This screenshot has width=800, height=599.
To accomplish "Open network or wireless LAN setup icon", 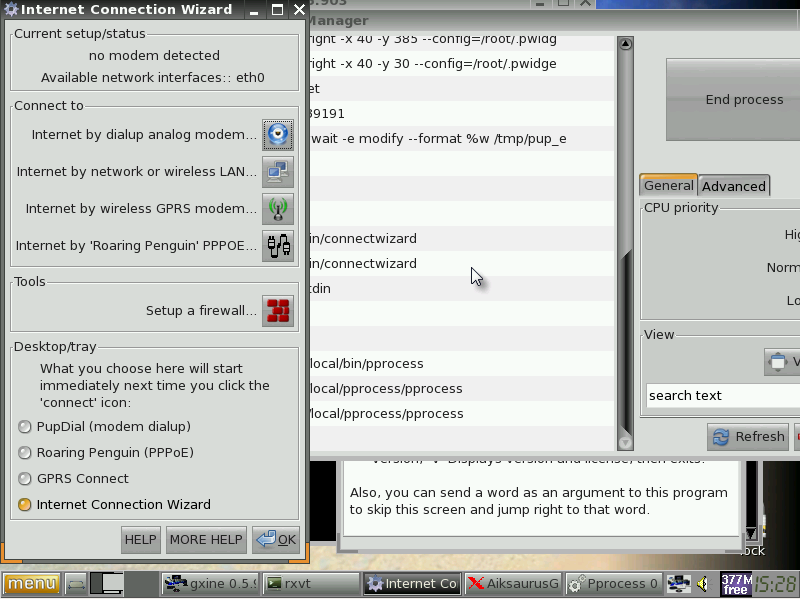I will [x=278, y=172].
